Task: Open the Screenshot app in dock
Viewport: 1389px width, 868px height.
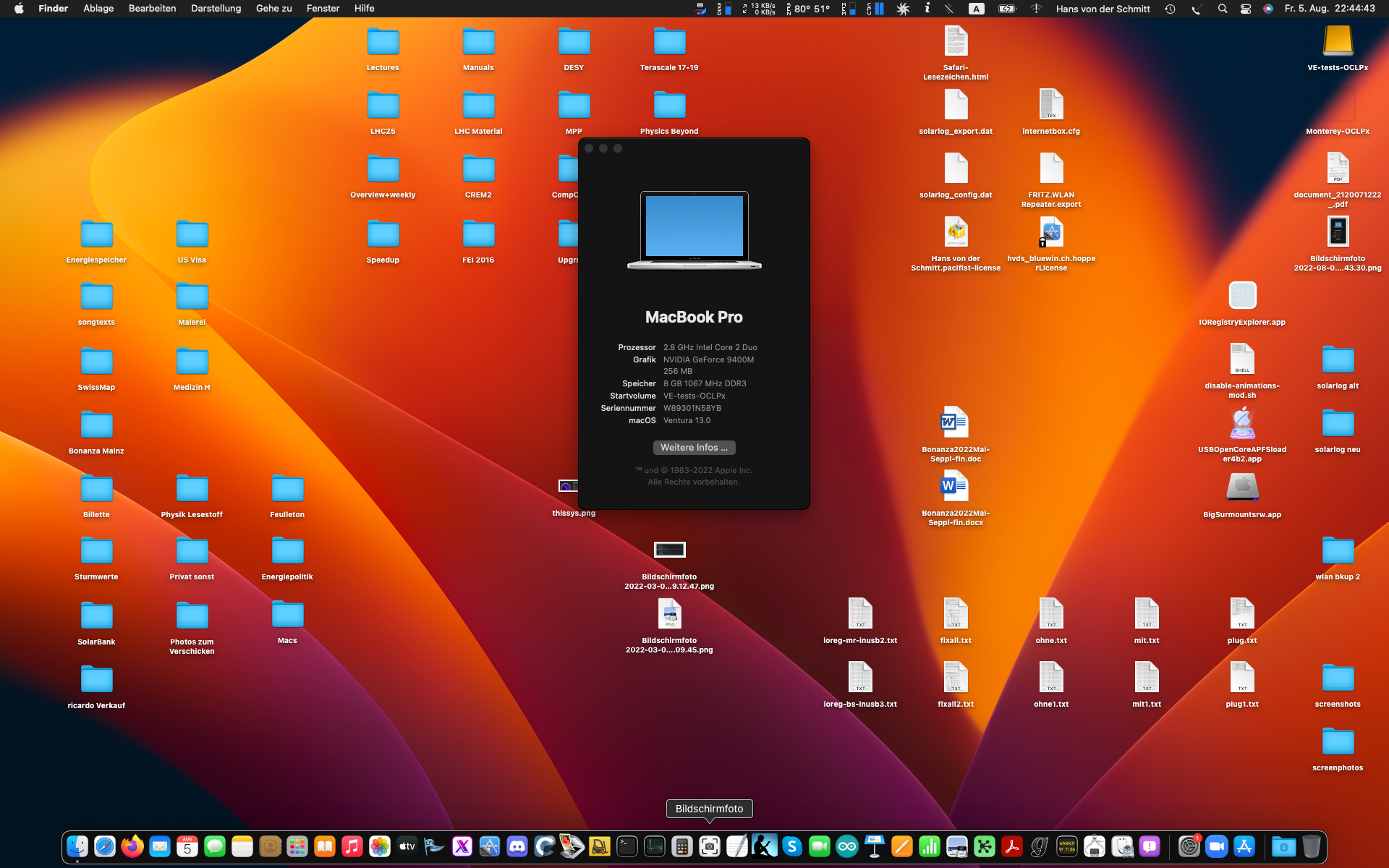Action: (710, 846)
